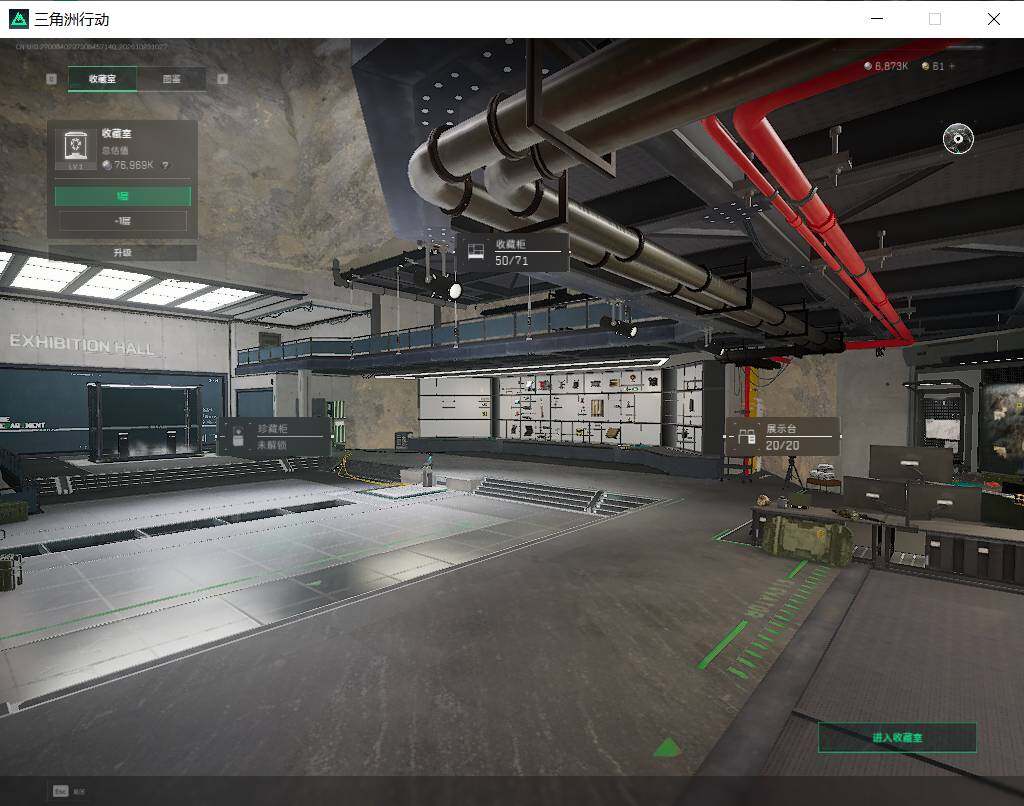Click the 76,969K total valuation text
The width and height of the screenshot is (1024, 806).
pos(134,165)
